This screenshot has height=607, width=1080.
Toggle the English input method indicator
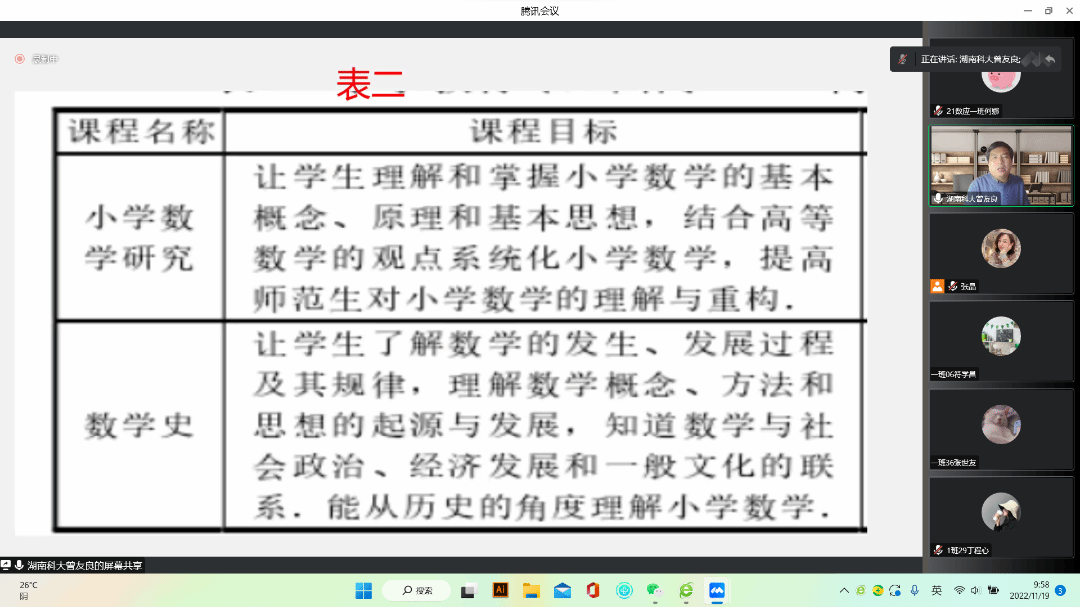click(937, 590)
